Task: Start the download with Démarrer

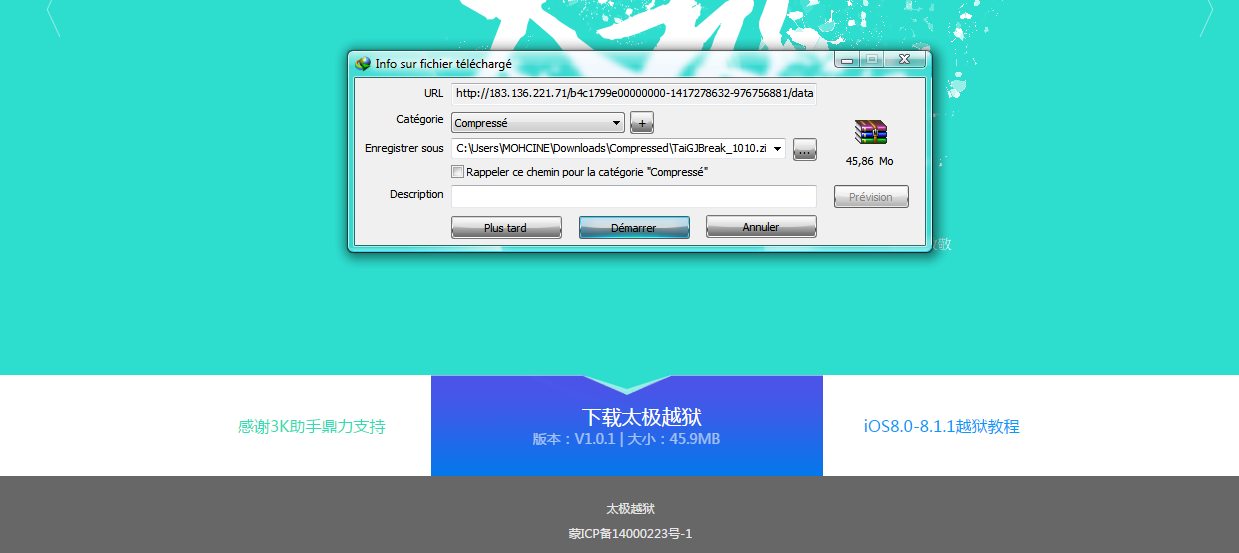Action: click(634, 227)
